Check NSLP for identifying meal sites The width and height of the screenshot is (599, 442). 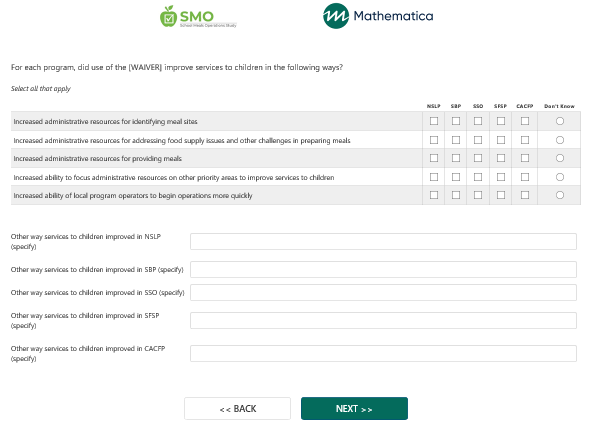click(434, 121)
